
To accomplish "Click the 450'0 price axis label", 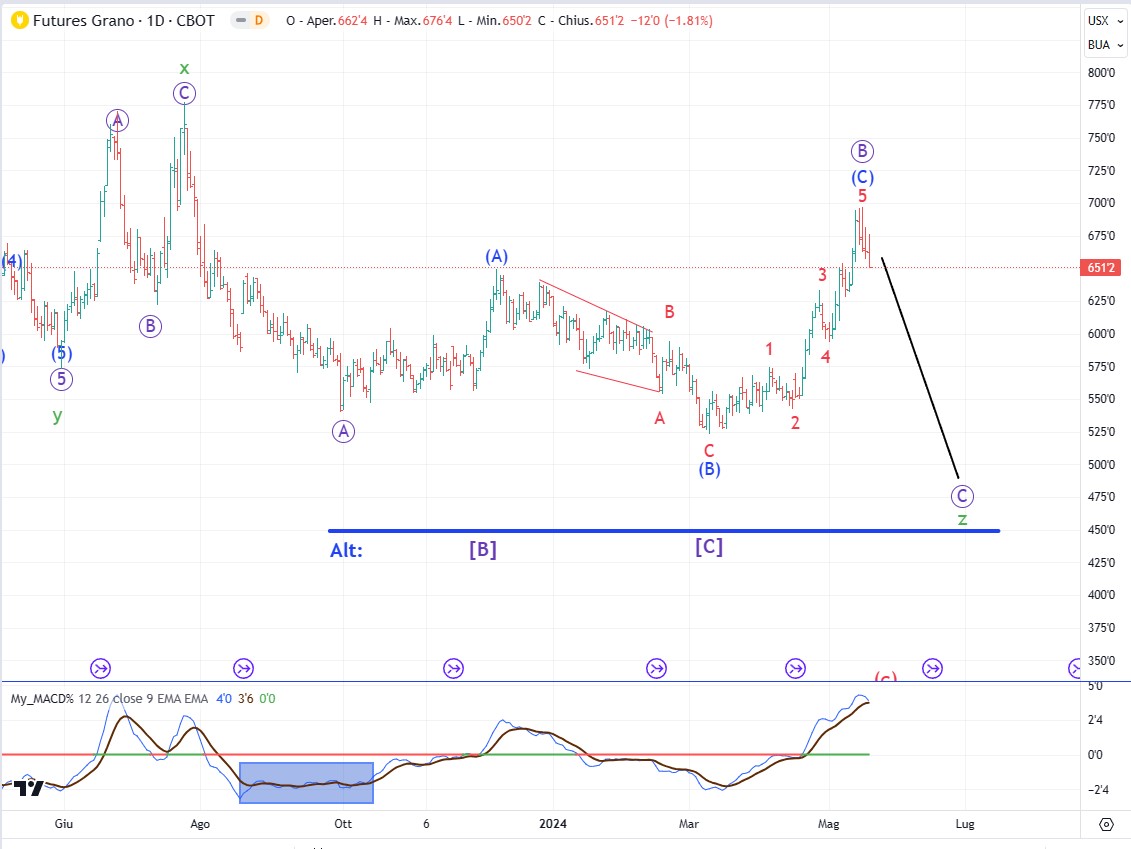I will pyautogui.click(x=1101, y=529).
